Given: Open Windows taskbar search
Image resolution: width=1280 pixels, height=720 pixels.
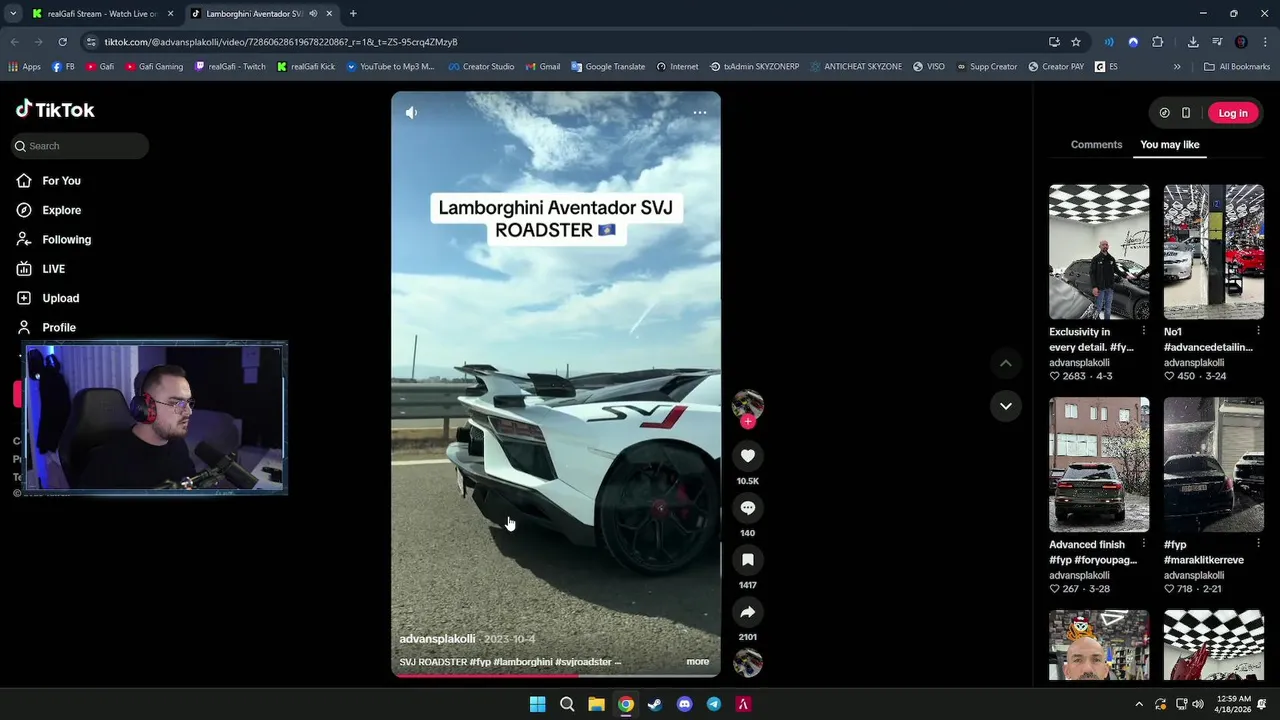Looking at the screenshot, I should [567, 704].
